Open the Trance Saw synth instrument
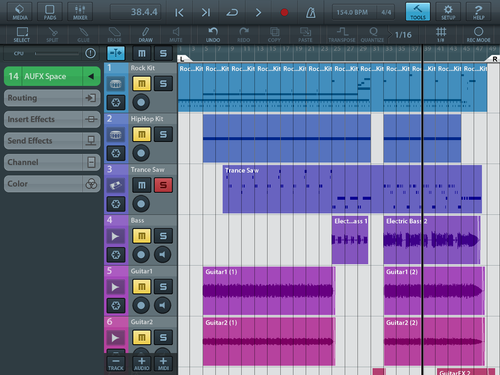 coord(116,185)
